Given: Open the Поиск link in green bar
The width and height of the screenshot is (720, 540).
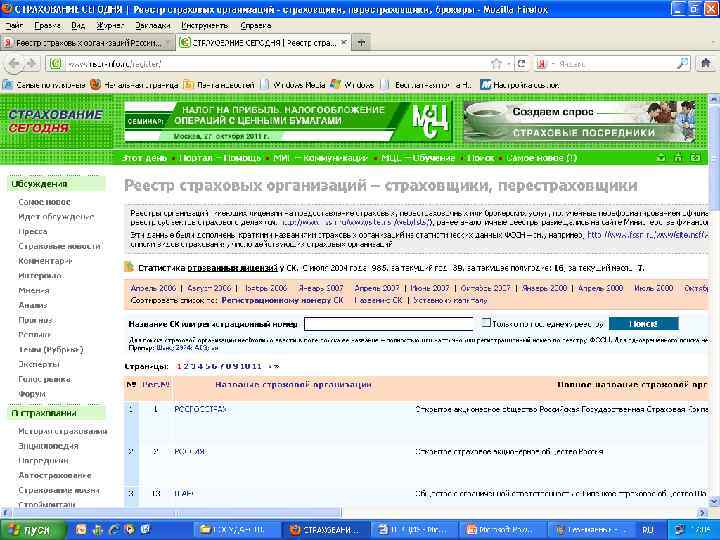Looking at the screenshot, I should (480, 158).
